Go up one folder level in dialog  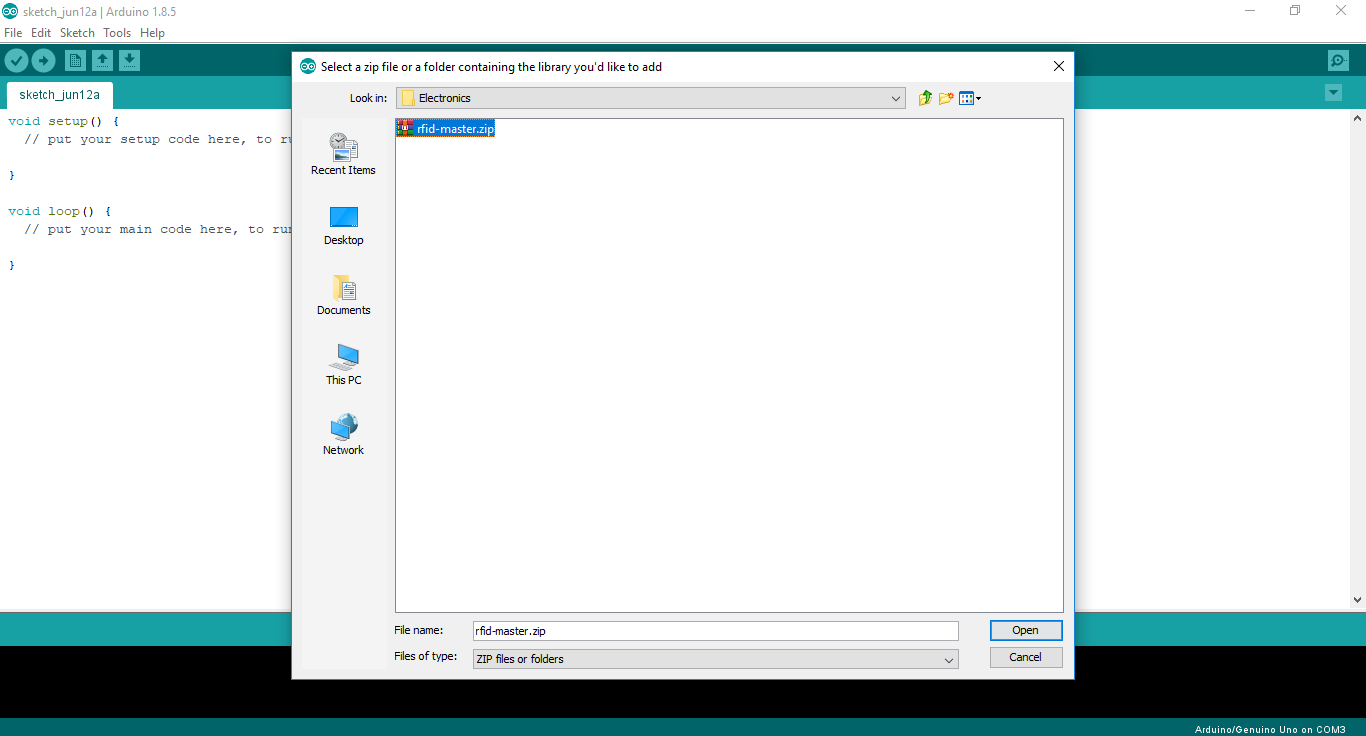pos(925,98)
